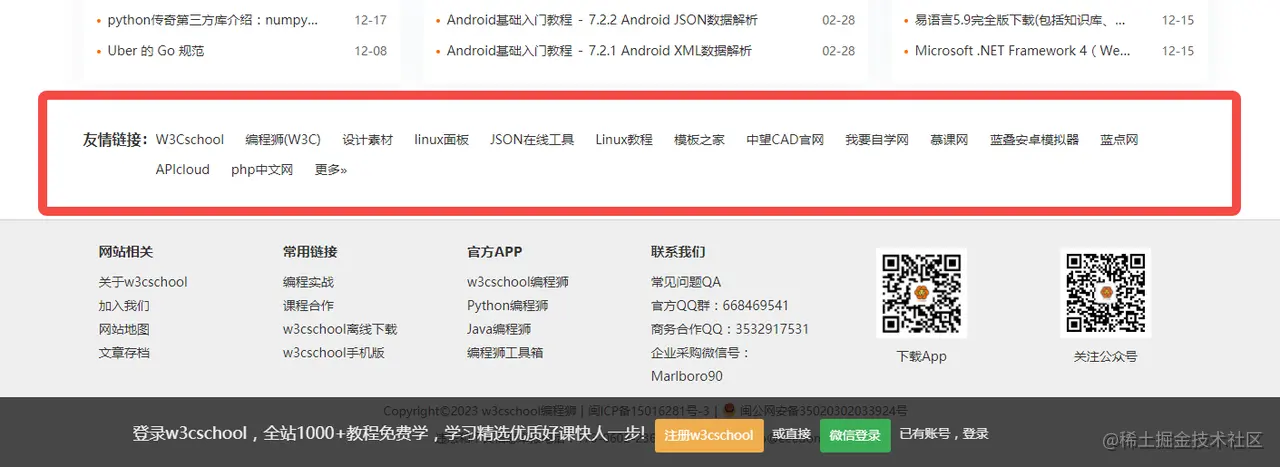Open the 慕课网 link

[949, 140]
